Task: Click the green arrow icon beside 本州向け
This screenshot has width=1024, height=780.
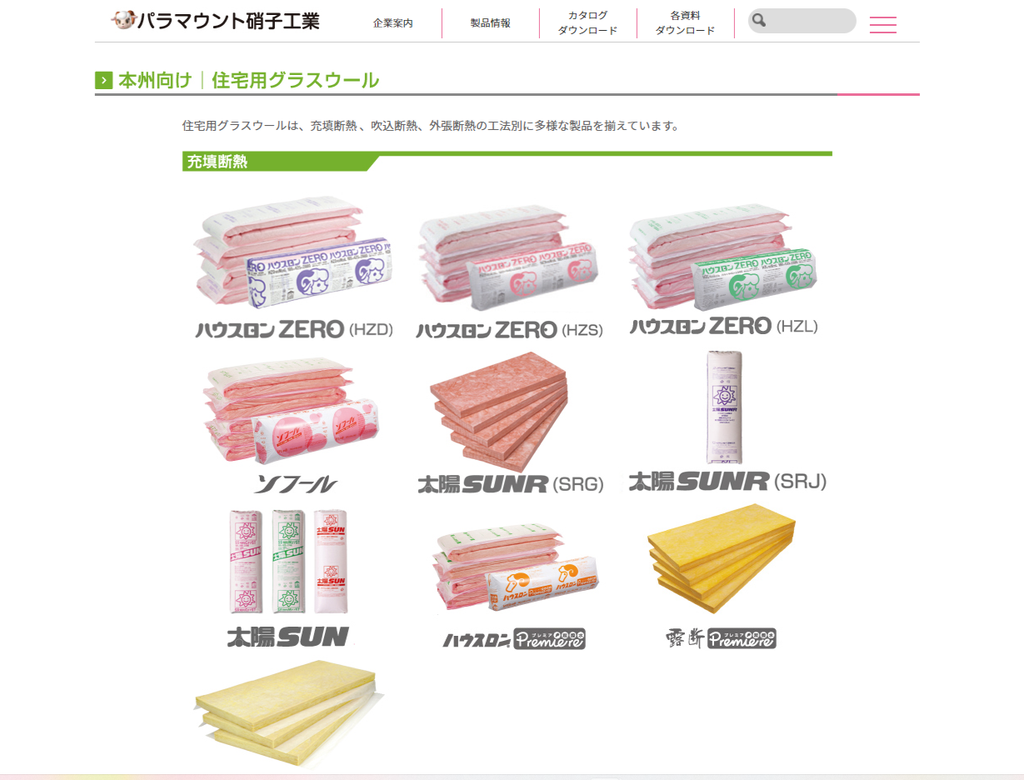Action: point(103,80)
